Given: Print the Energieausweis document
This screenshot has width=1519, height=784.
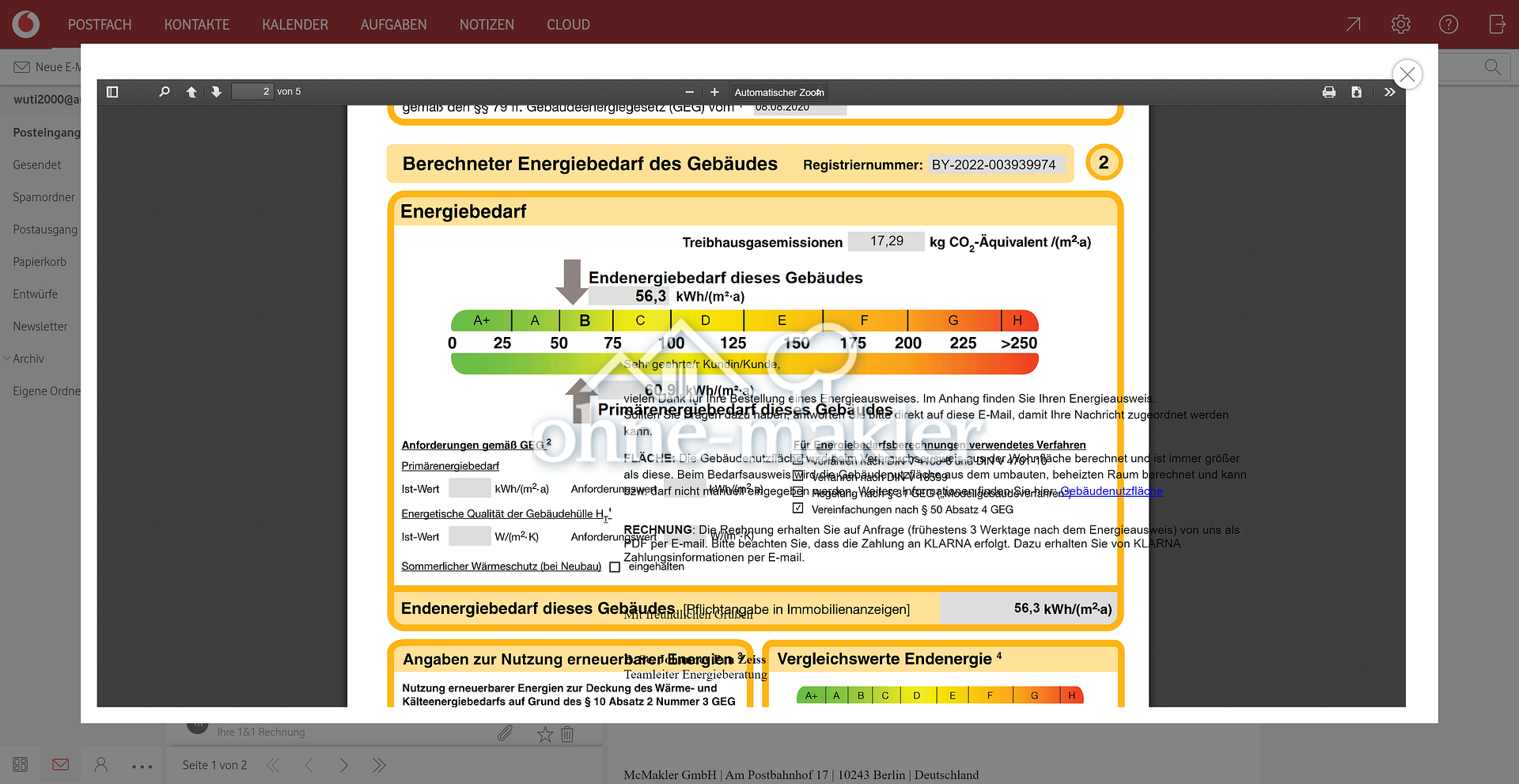Looking at the screenshot, I should (1328, 92).
